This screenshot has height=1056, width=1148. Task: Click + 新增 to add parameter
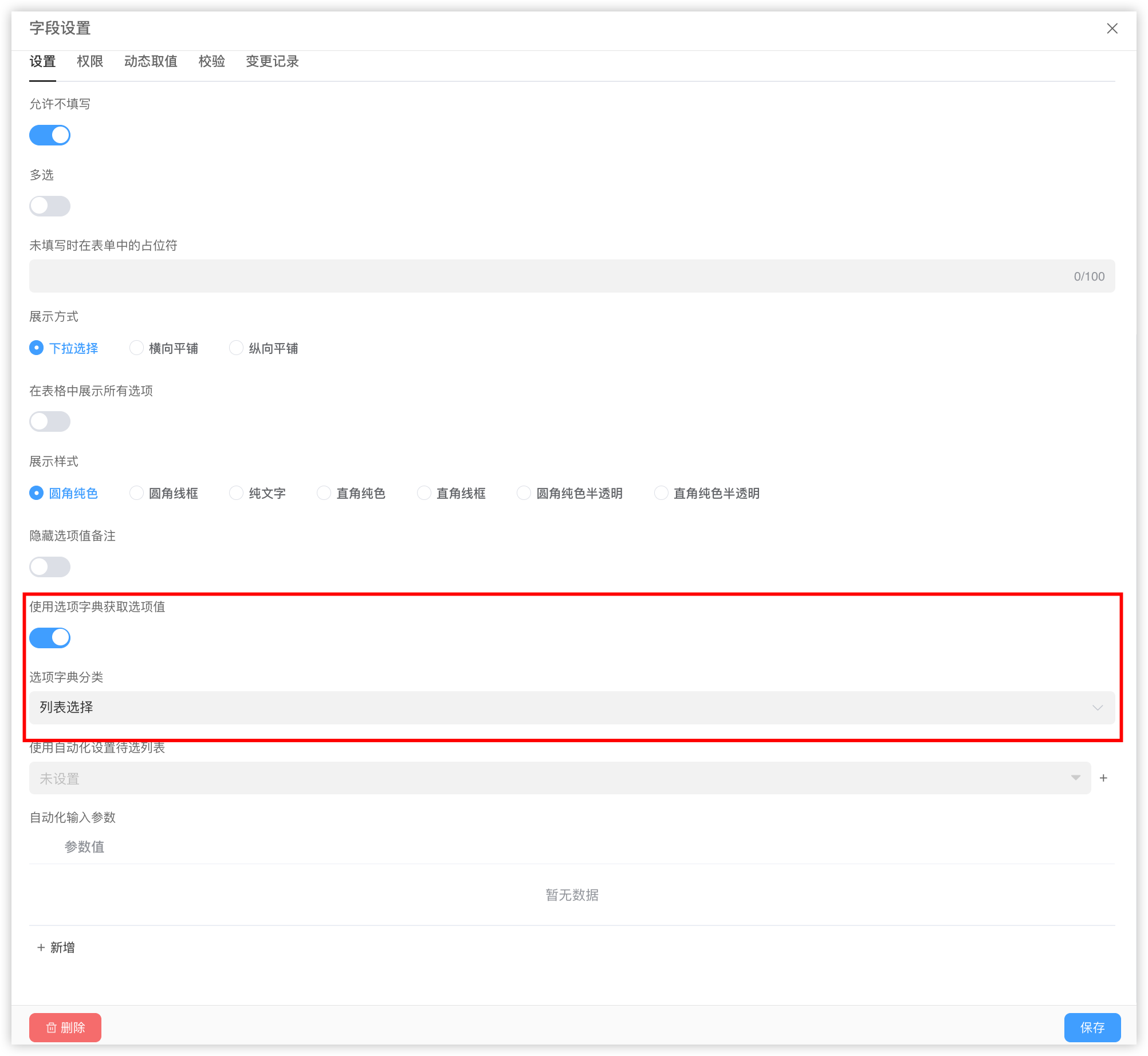[x=56, y=948]
